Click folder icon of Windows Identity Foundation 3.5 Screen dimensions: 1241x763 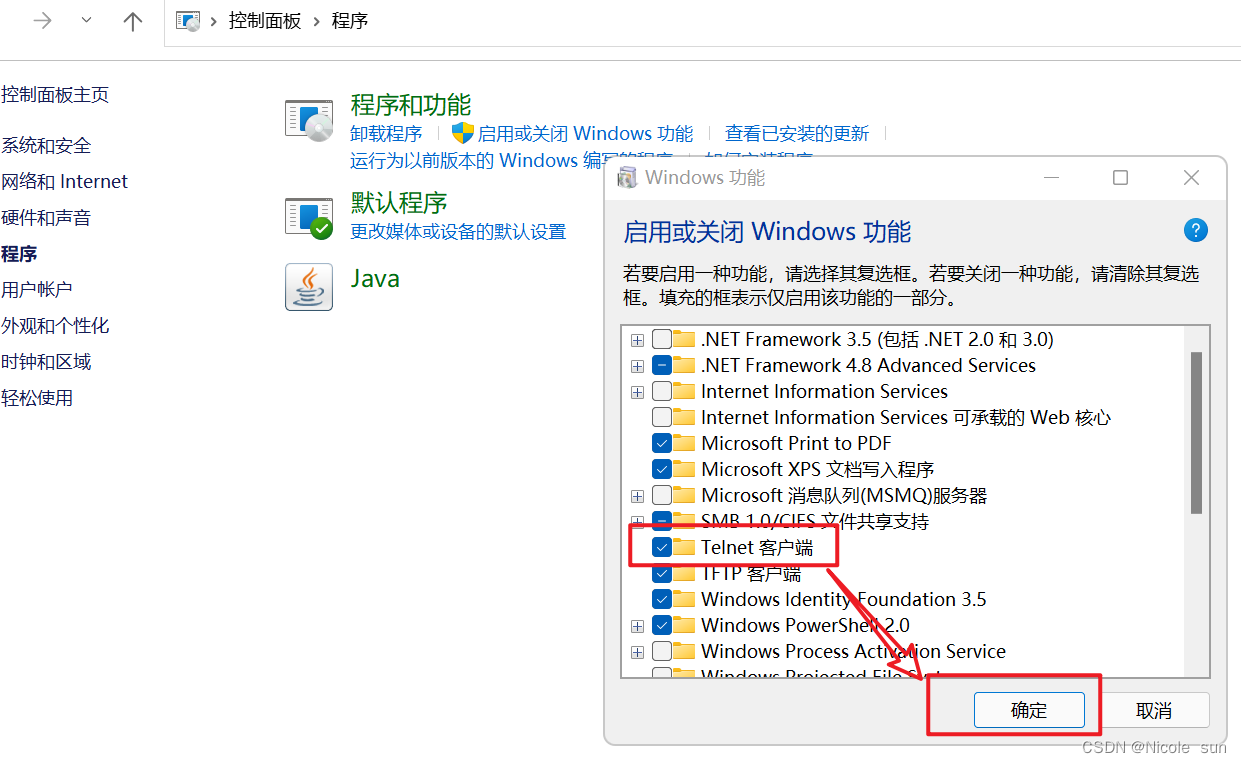pyautogui.click(x=684, y=599)
